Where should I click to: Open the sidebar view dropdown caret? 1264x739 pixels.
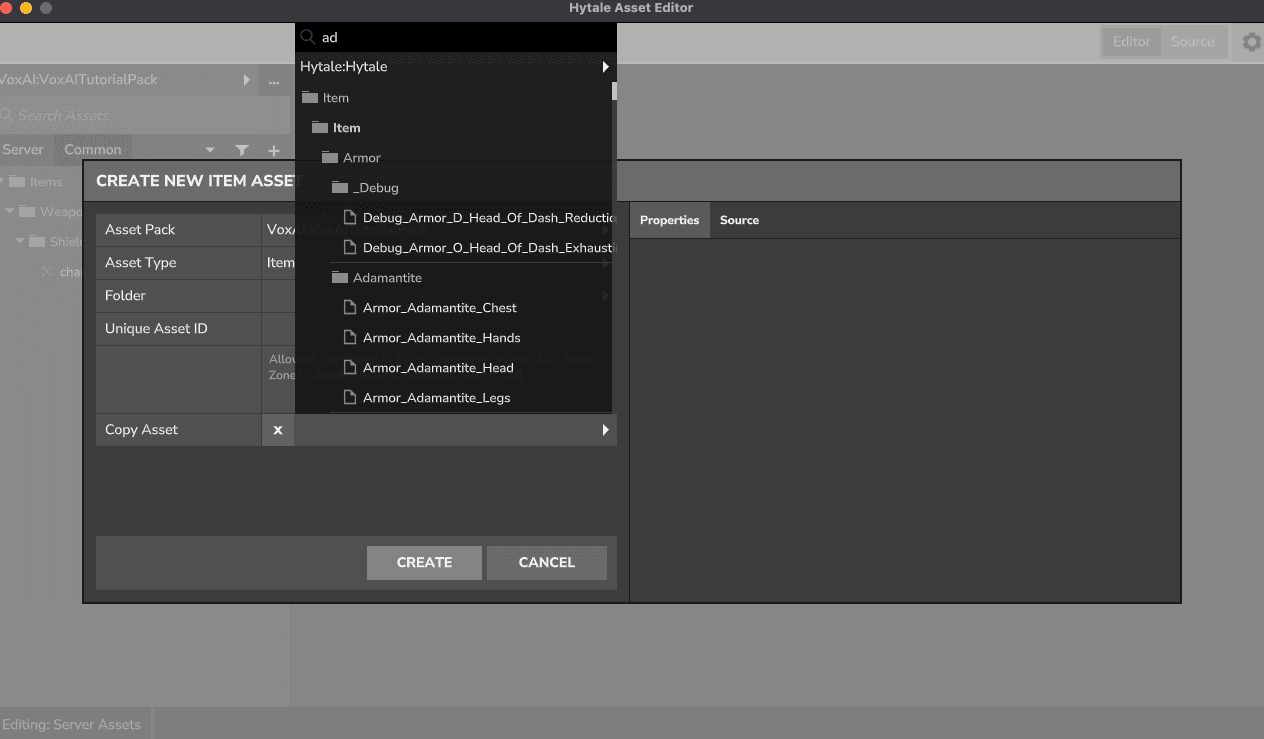(210, 150)
